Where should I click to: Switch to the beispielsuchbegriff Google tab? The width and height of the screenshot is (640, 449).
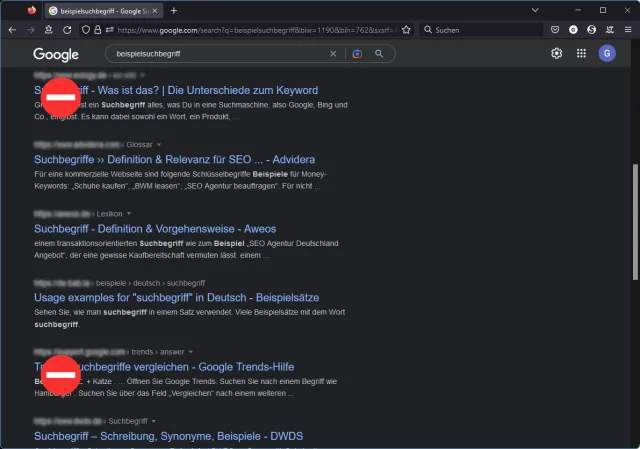[x=100, y=10]
